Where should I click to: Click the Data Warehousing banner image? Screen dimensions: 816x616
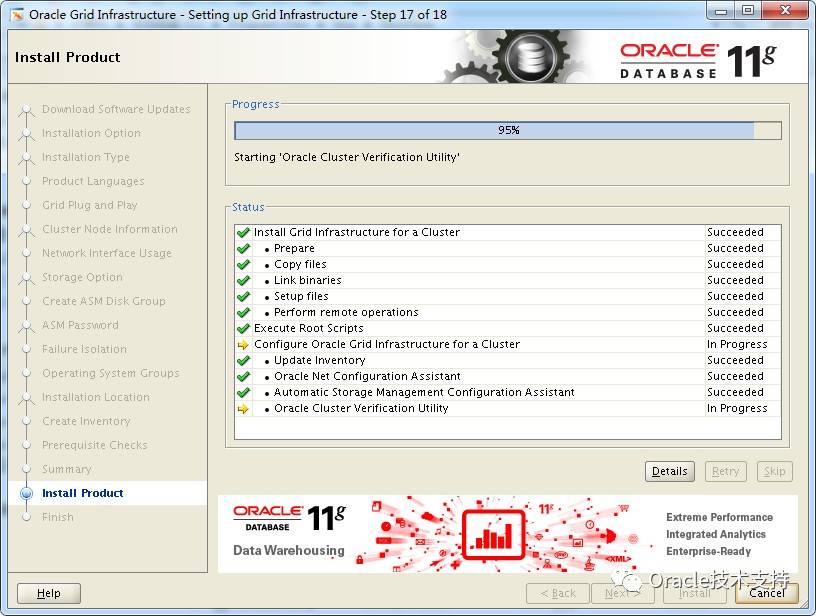507,534
